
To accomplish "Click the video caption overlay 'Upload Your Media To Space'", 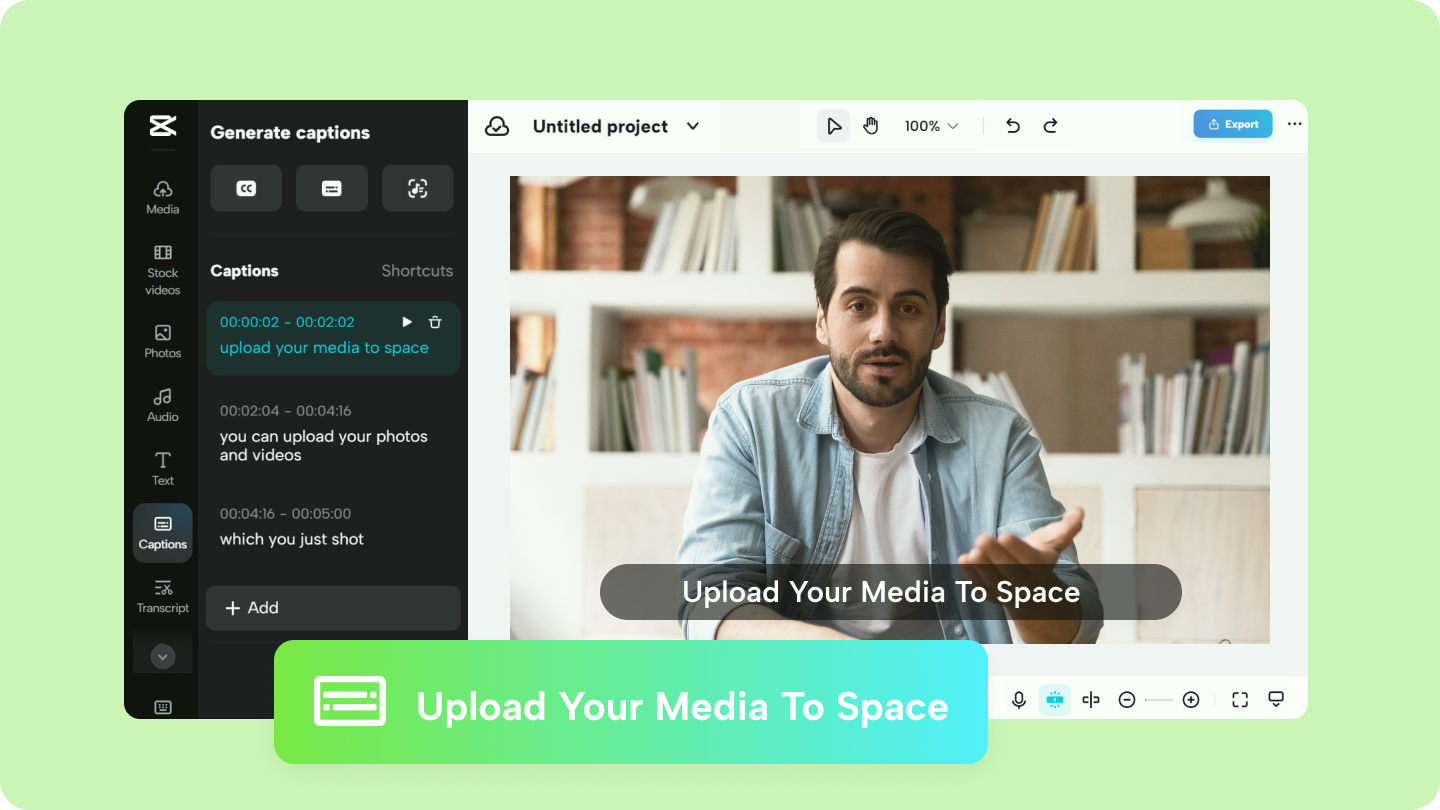I will tap(891, 592).
